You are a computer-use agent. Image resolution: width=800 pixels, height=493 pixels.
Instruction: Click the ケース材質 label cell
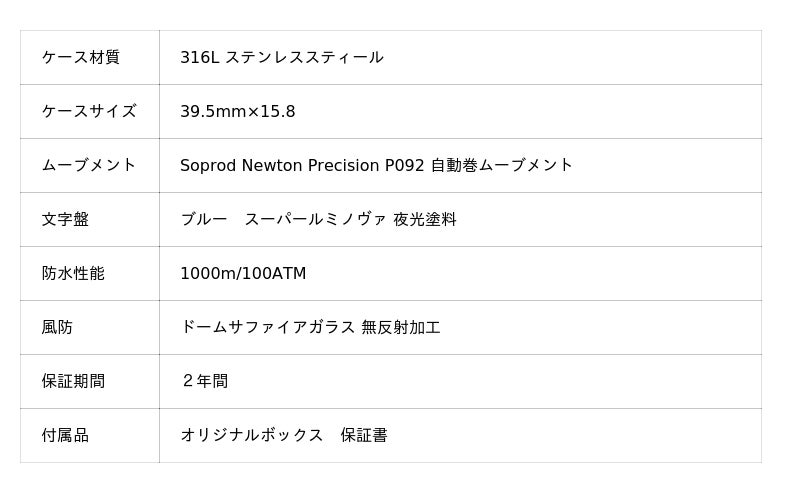pos(81,58)
